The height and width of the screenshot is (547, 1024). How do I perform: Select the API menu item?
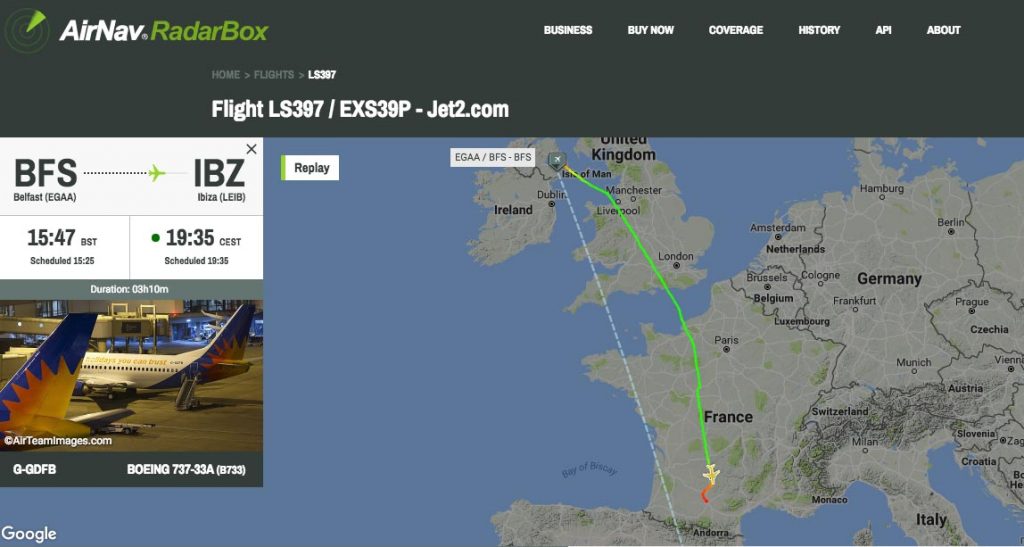[883, 30]
